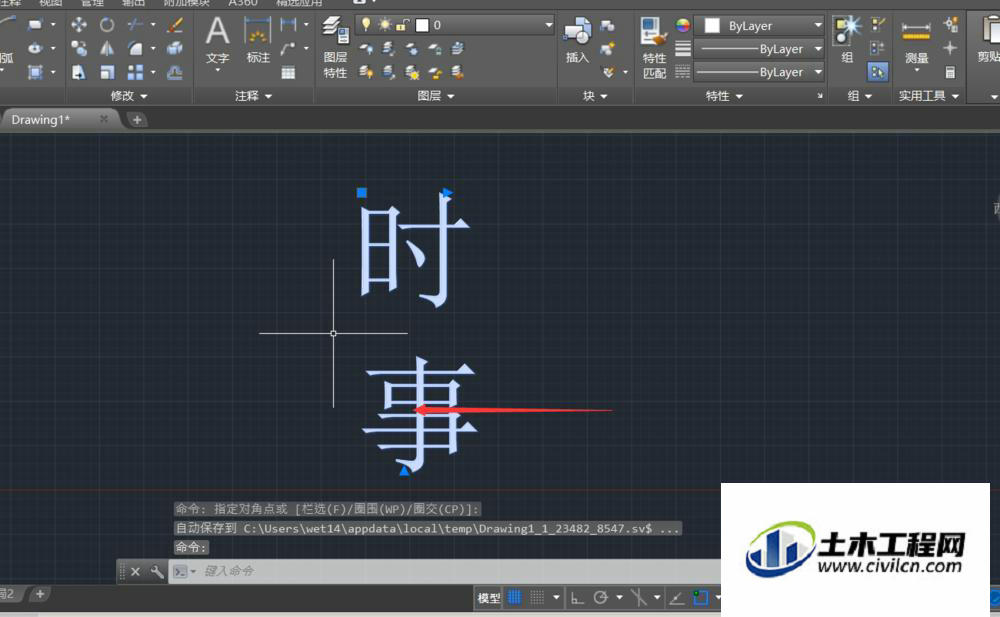
Task: Click the 特性匹配 Match Properties tool
Action: [654, 48]
